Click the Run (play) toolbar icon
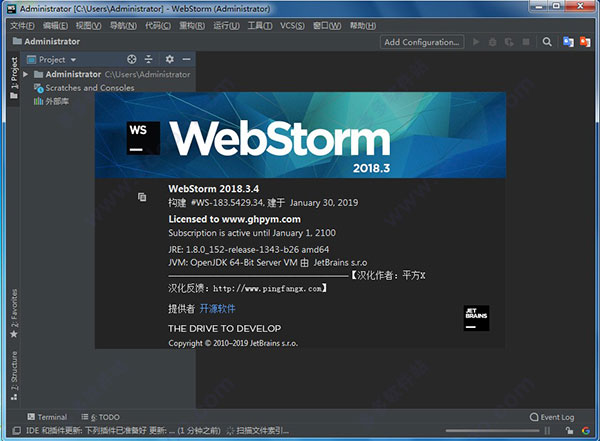The image size is (600, 441). tap(476, 42)
